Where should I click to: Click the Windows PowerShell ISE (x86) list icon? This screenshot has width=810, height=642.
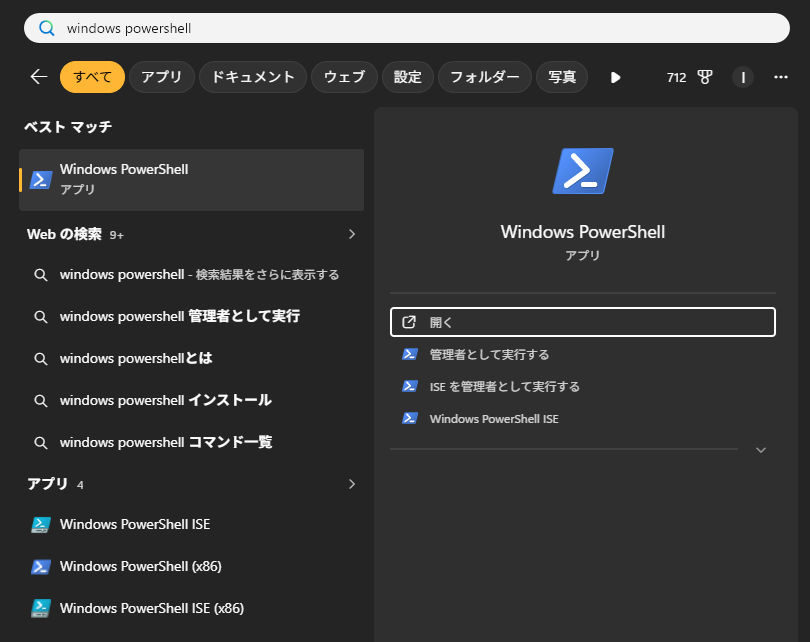pos(41,609)
